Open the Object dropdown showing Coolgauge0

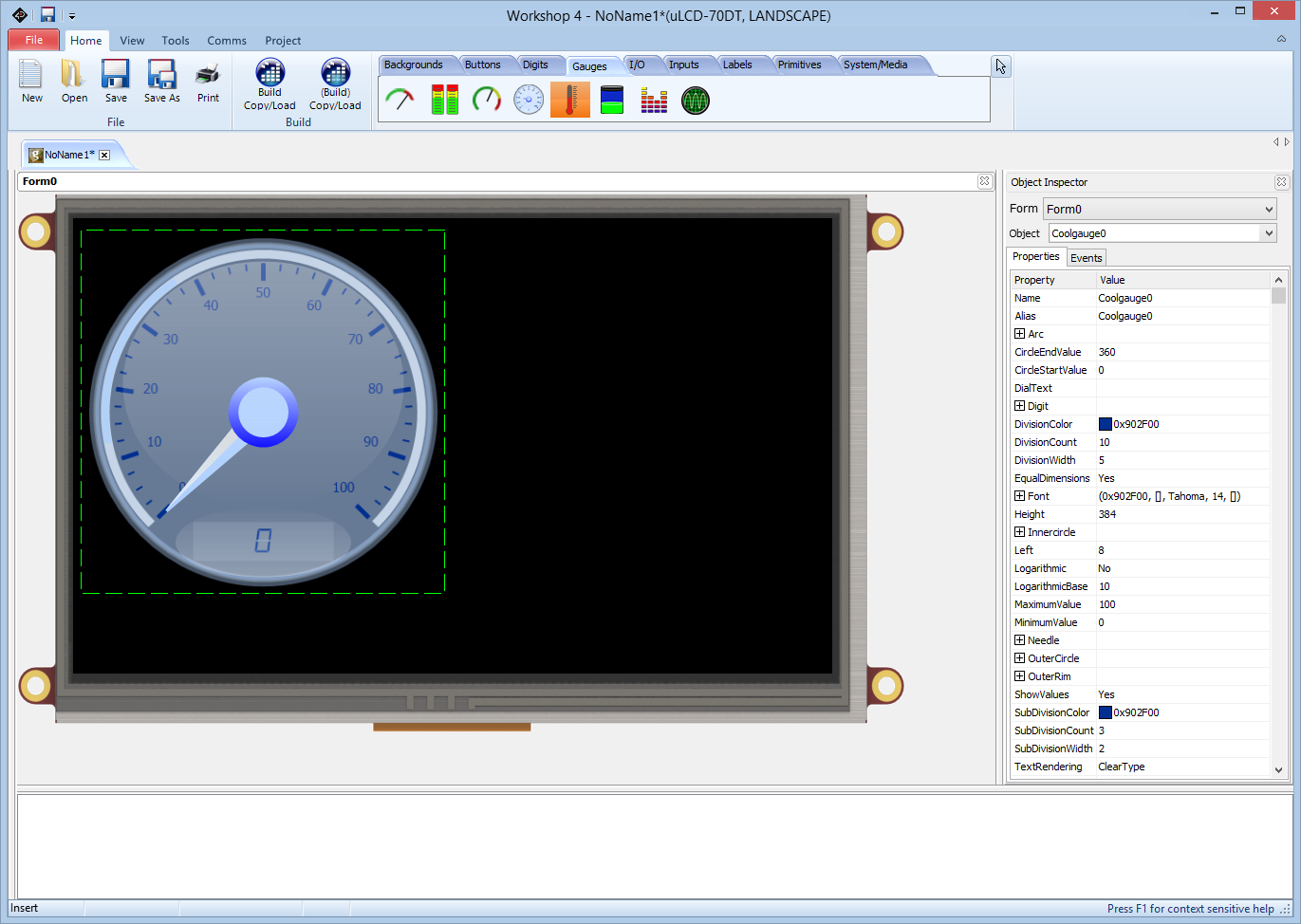click(x=1271, y=232)
